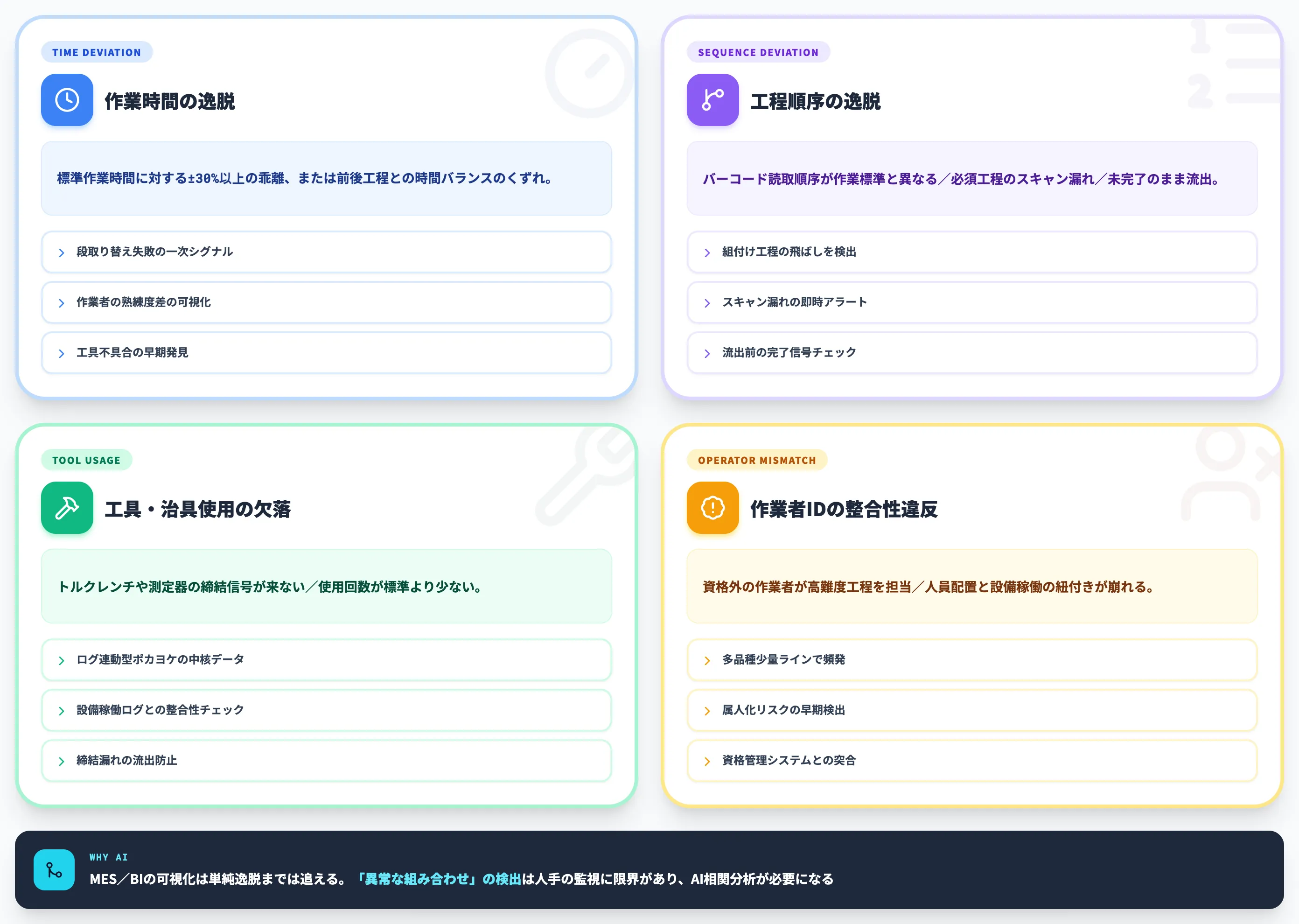Image resolution: width=1299 pixels, height=924 pixels.
Task: Expand chevron beside 設備稼働ログとの整合性チェック
Action: coord(62,711)
